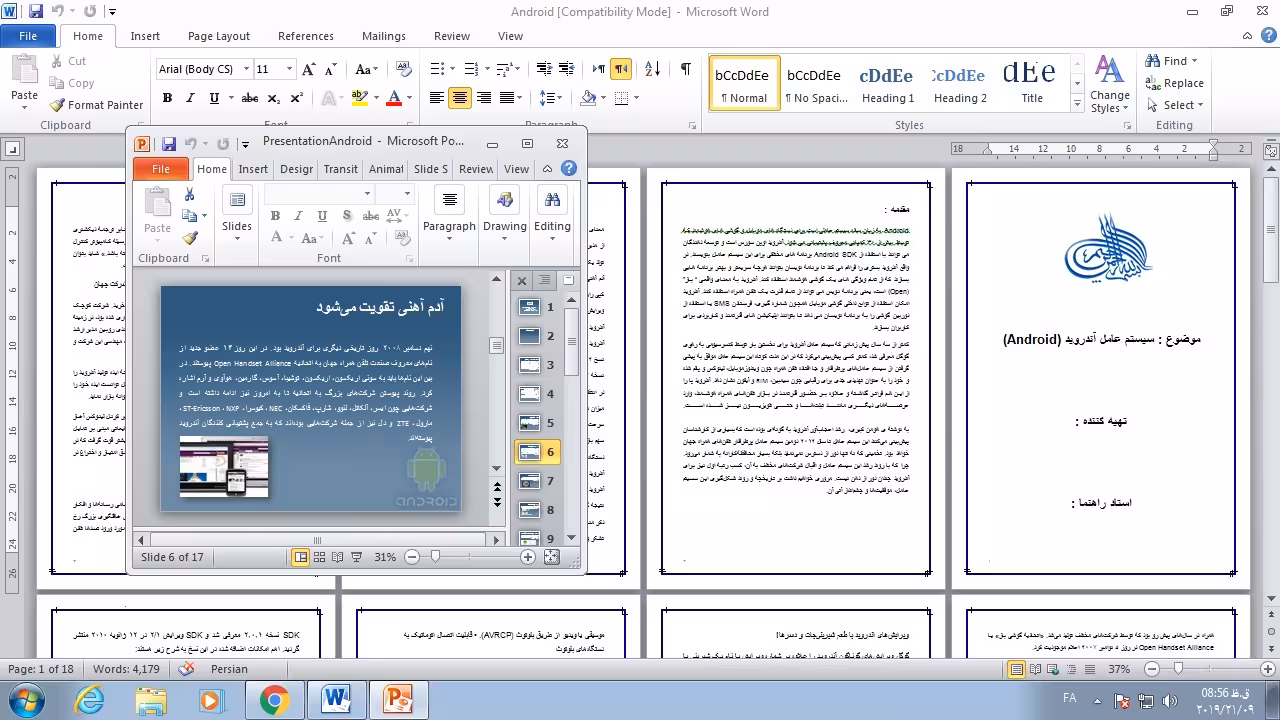Open the Word References tab
The image size is (1280, 720).
point(306,36)
